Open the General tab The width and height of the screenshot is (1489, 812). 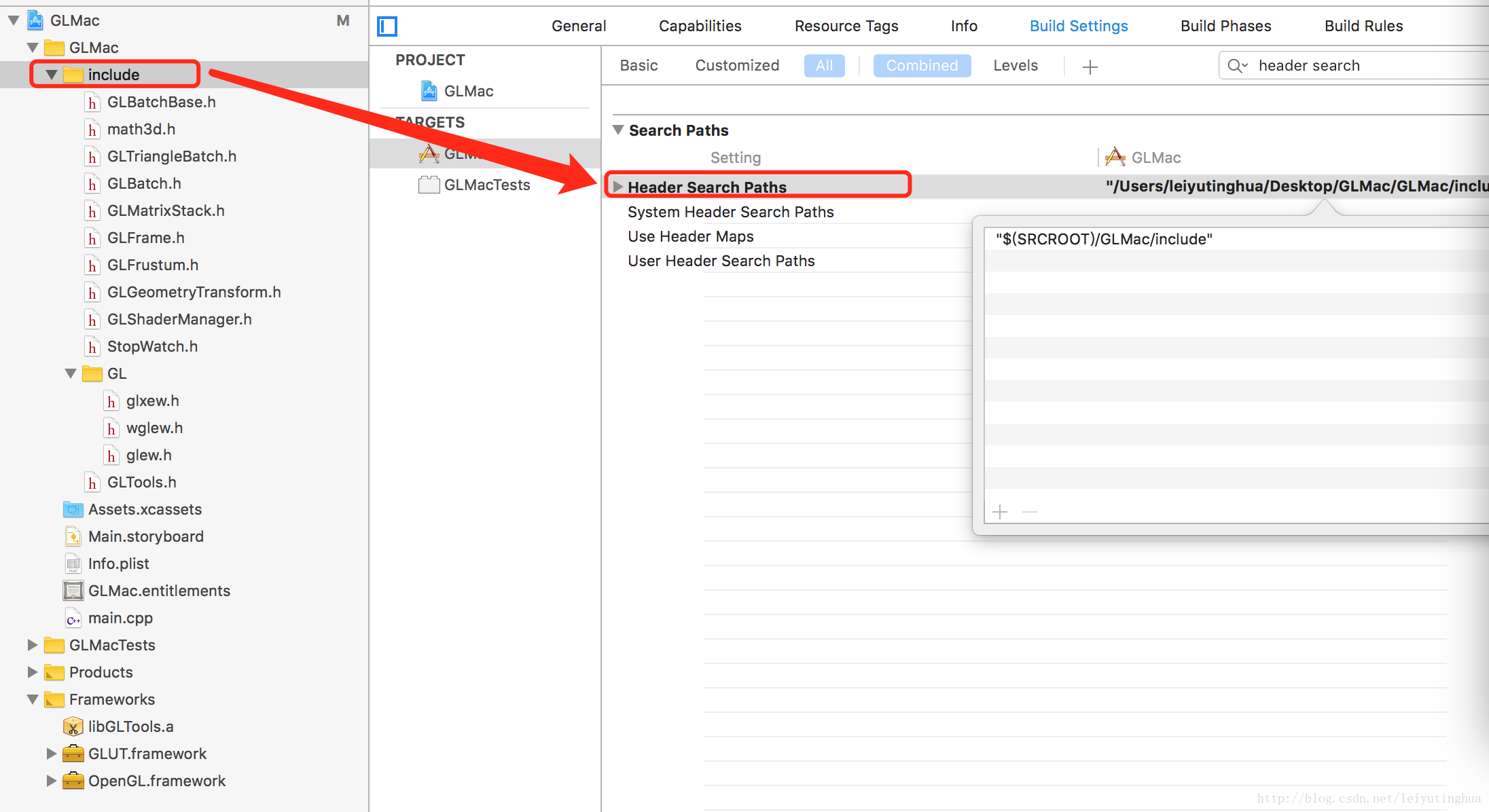(x=579, y=26)
